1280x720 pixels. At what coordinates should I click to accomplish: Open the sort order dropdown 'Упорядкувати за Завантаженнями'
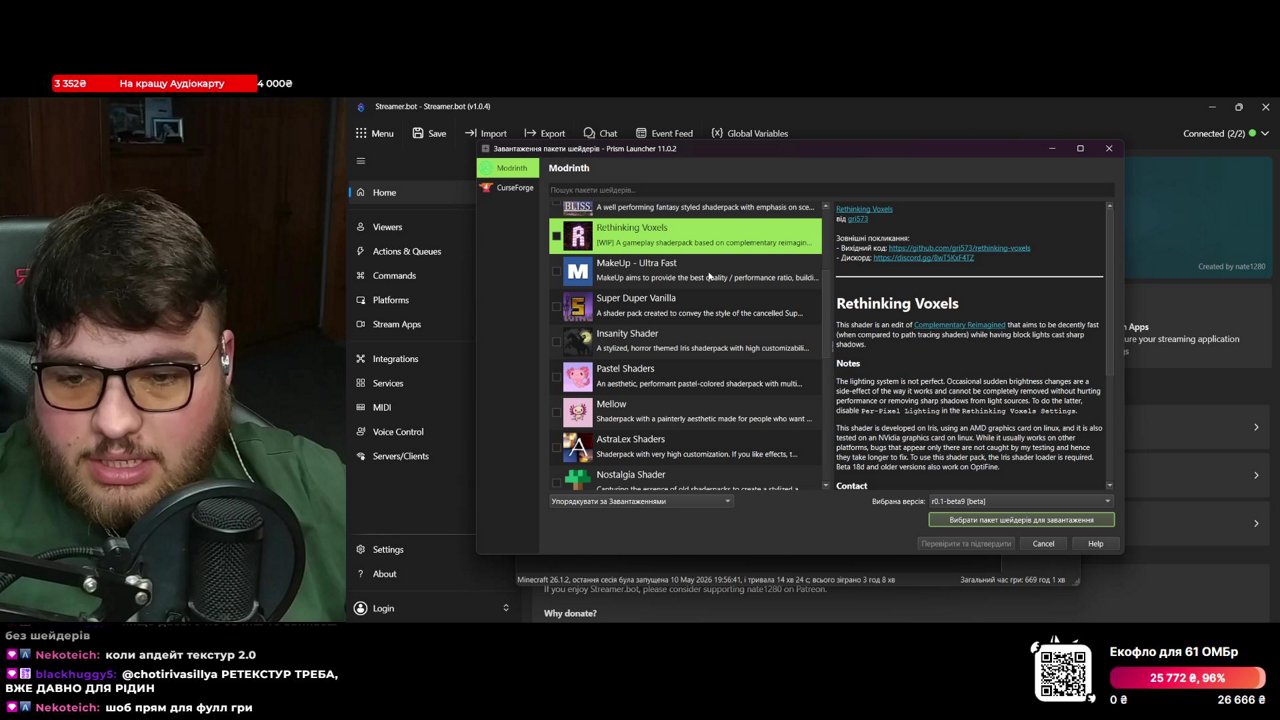point(641,501)
